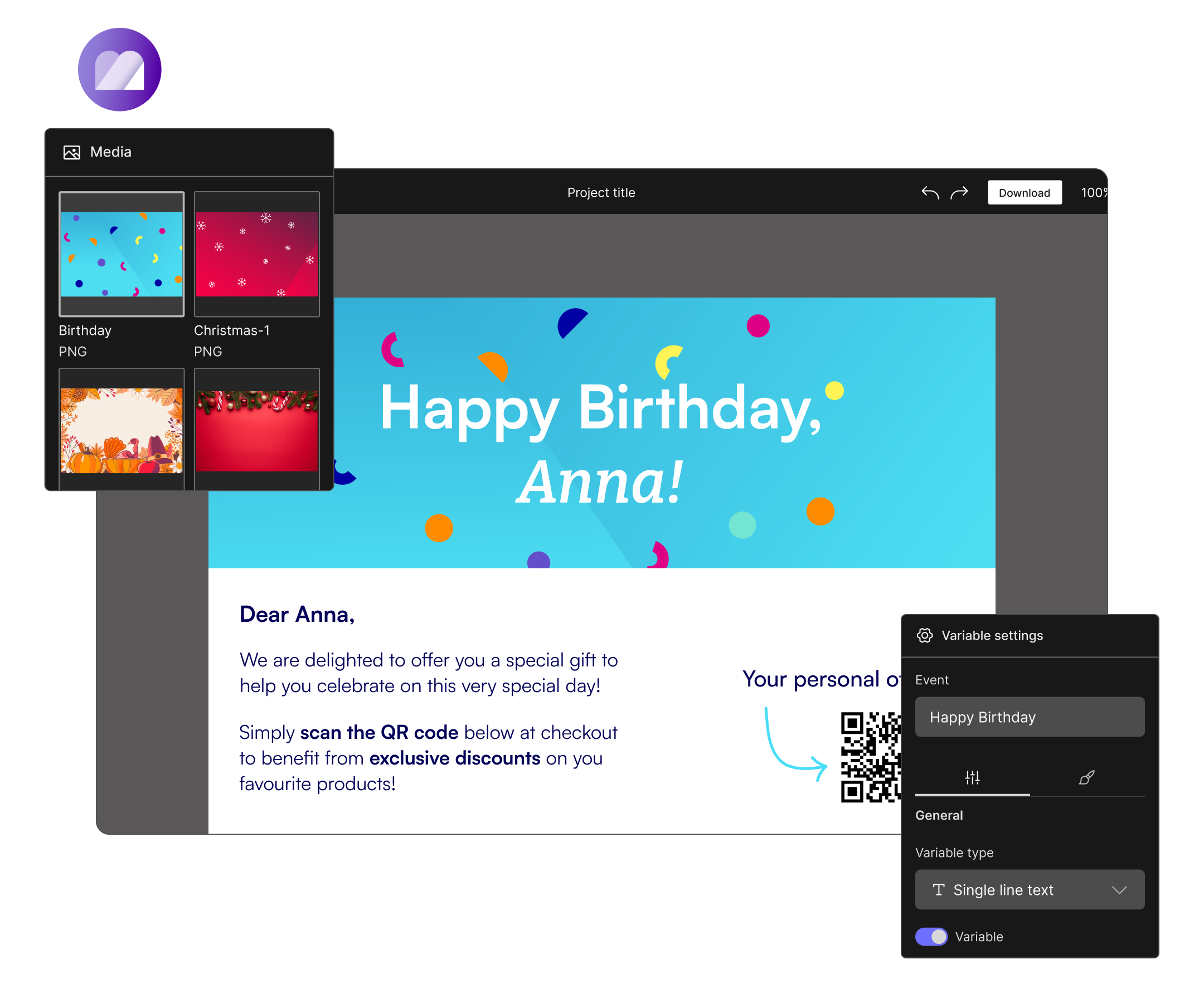The height and width of the screenshot is (1003, 1204).
Task: Select the Christmas-1 PNG thumbnail
Action: [x=256, y=254]
